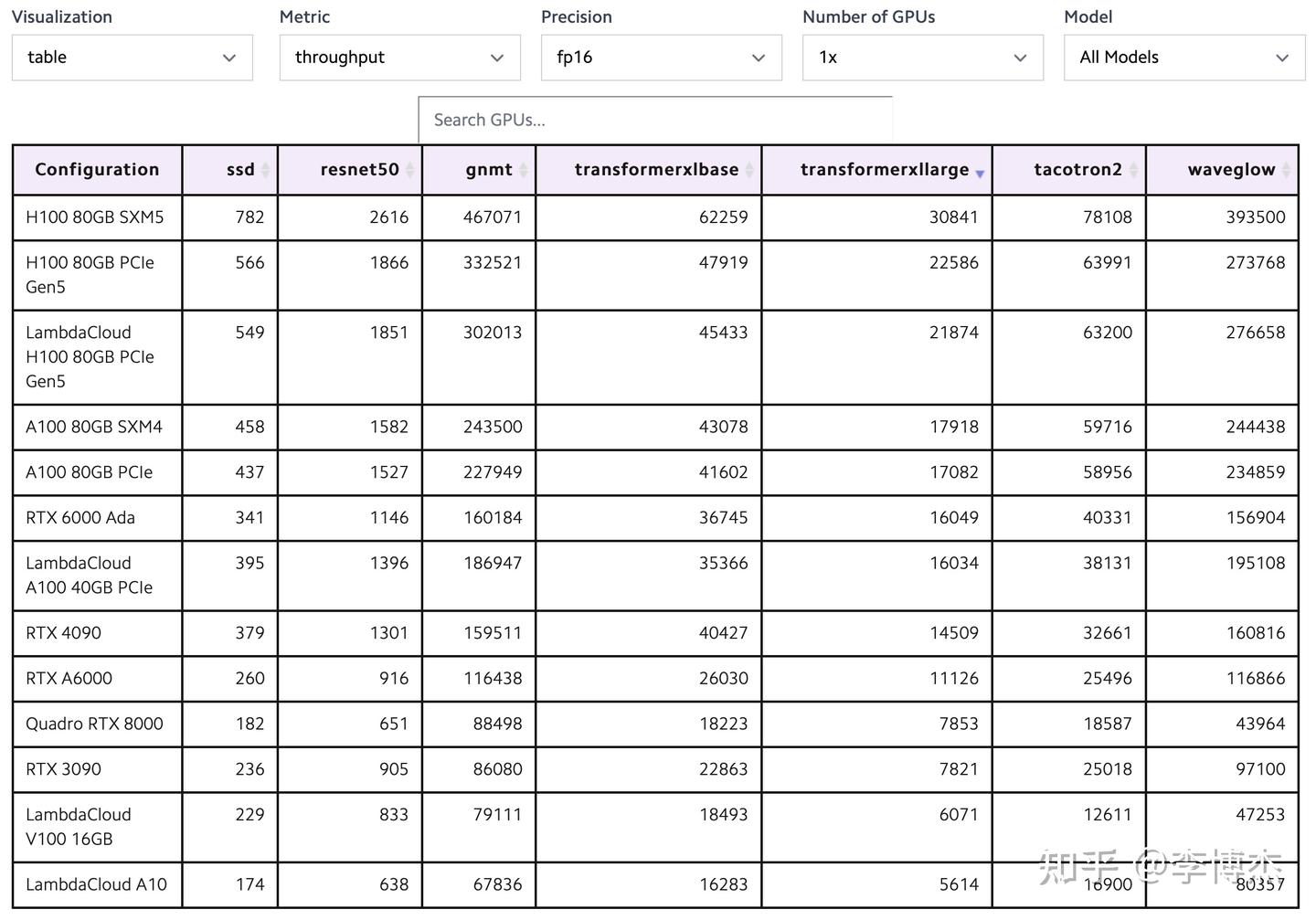Click the waveglow value 160816
Viewport: 1316px width, 920px height.
[1256, 633]
